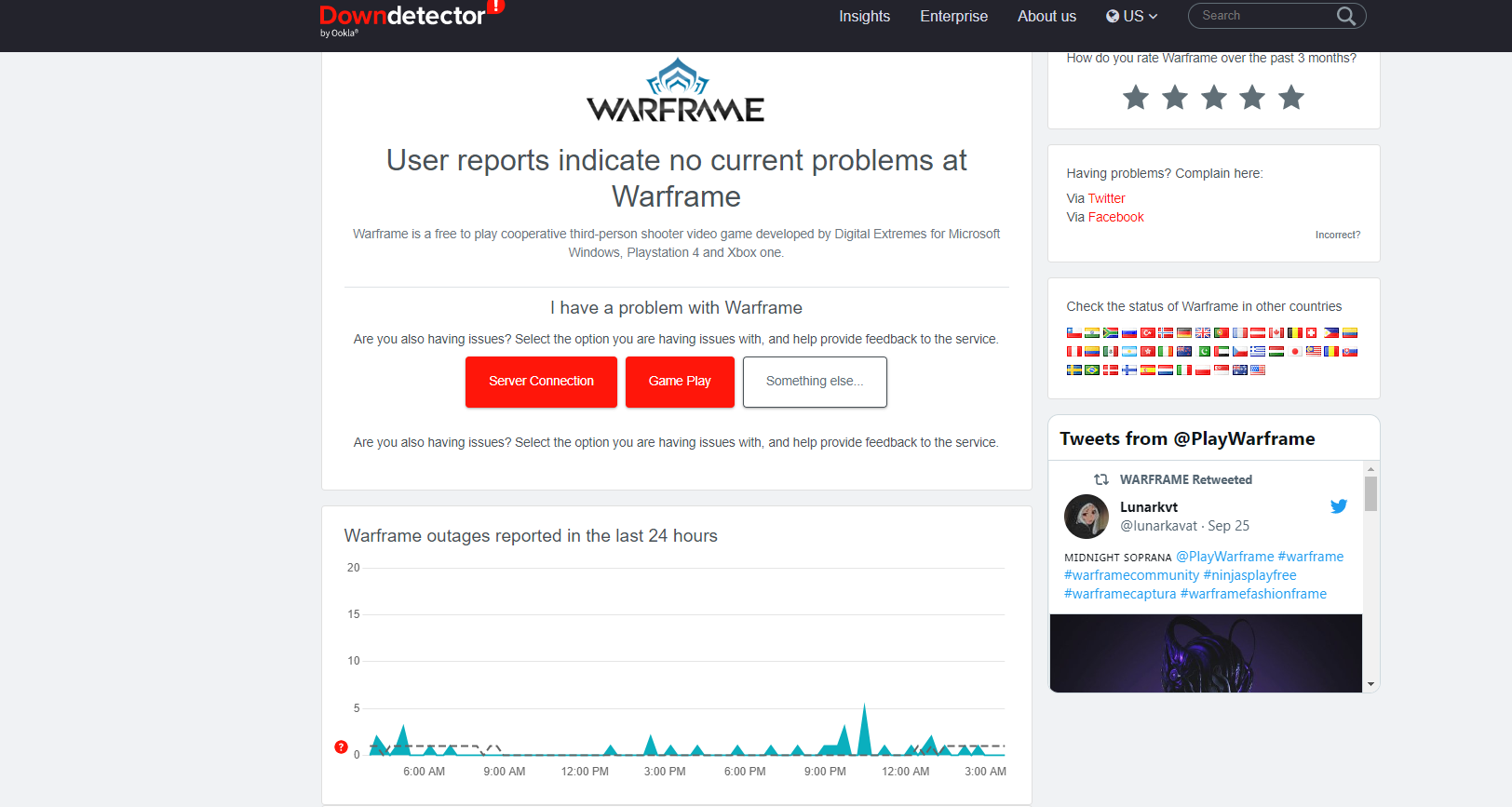Open the US region dropdown
This screenshot has height=807, width=1512.
coord(1131,16)
